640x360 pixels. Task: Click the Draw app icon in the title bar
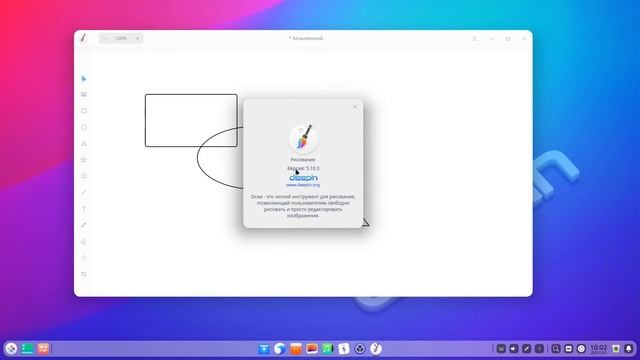83,38
